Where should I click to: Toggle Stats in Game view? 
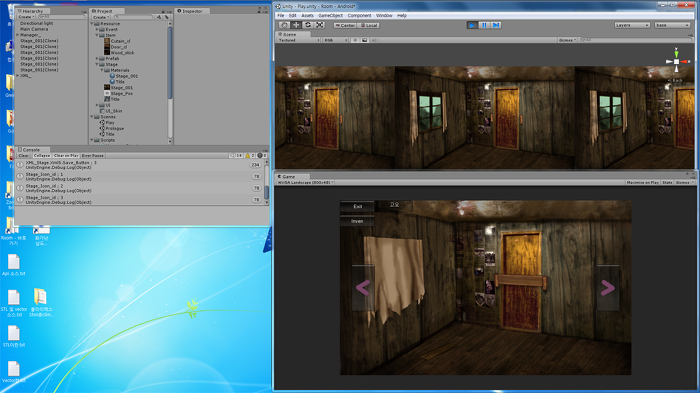pos(667,182)
